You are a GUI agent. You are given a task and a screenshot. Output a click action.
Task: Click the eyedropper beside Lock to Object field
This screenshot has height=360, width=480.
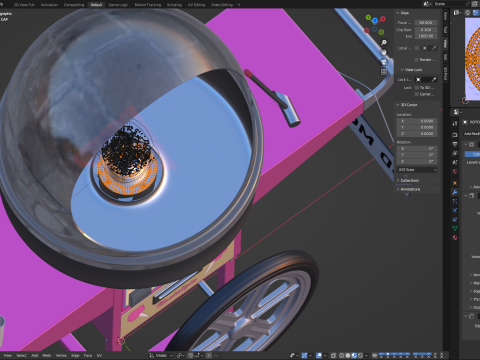(434, 79)
